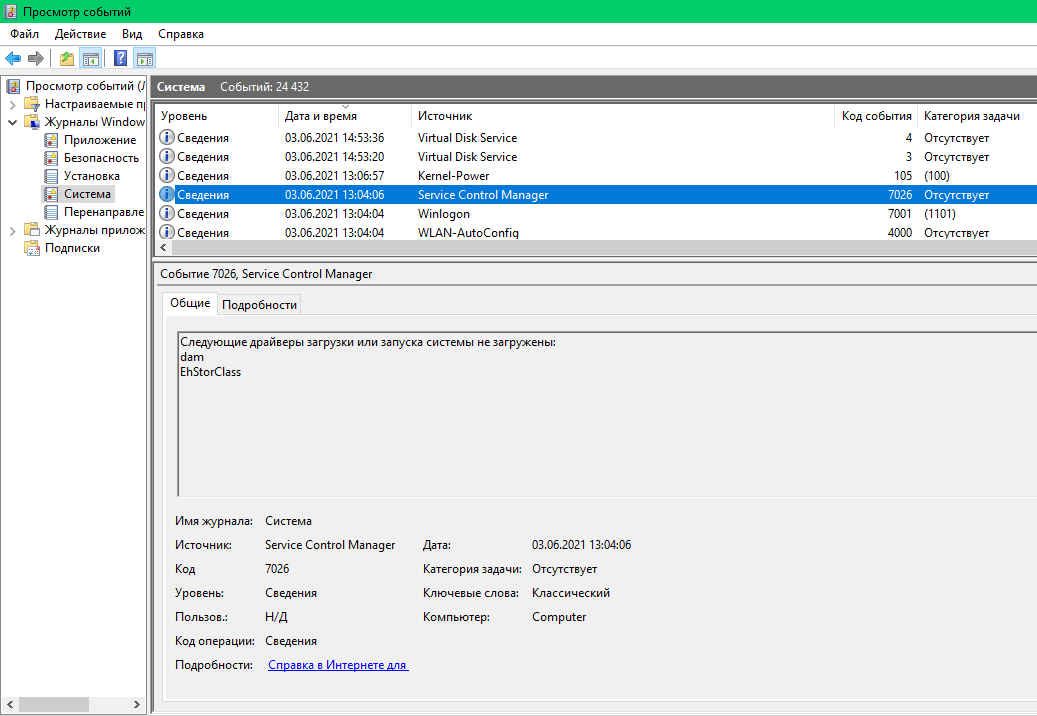Click the info icon of the Winlogon row
The width and height of the screenshot is (1037, 716).
[167, 214]
